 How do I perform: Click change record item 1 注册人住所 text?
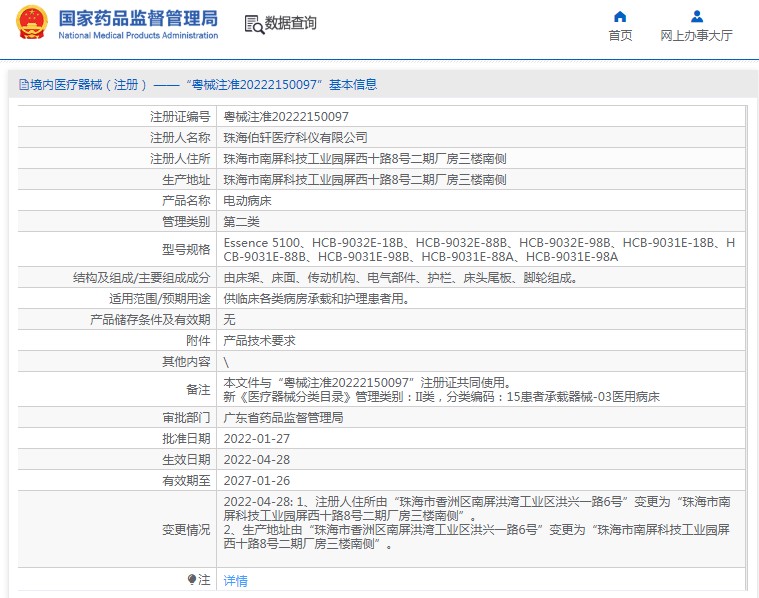coord(477,508)
